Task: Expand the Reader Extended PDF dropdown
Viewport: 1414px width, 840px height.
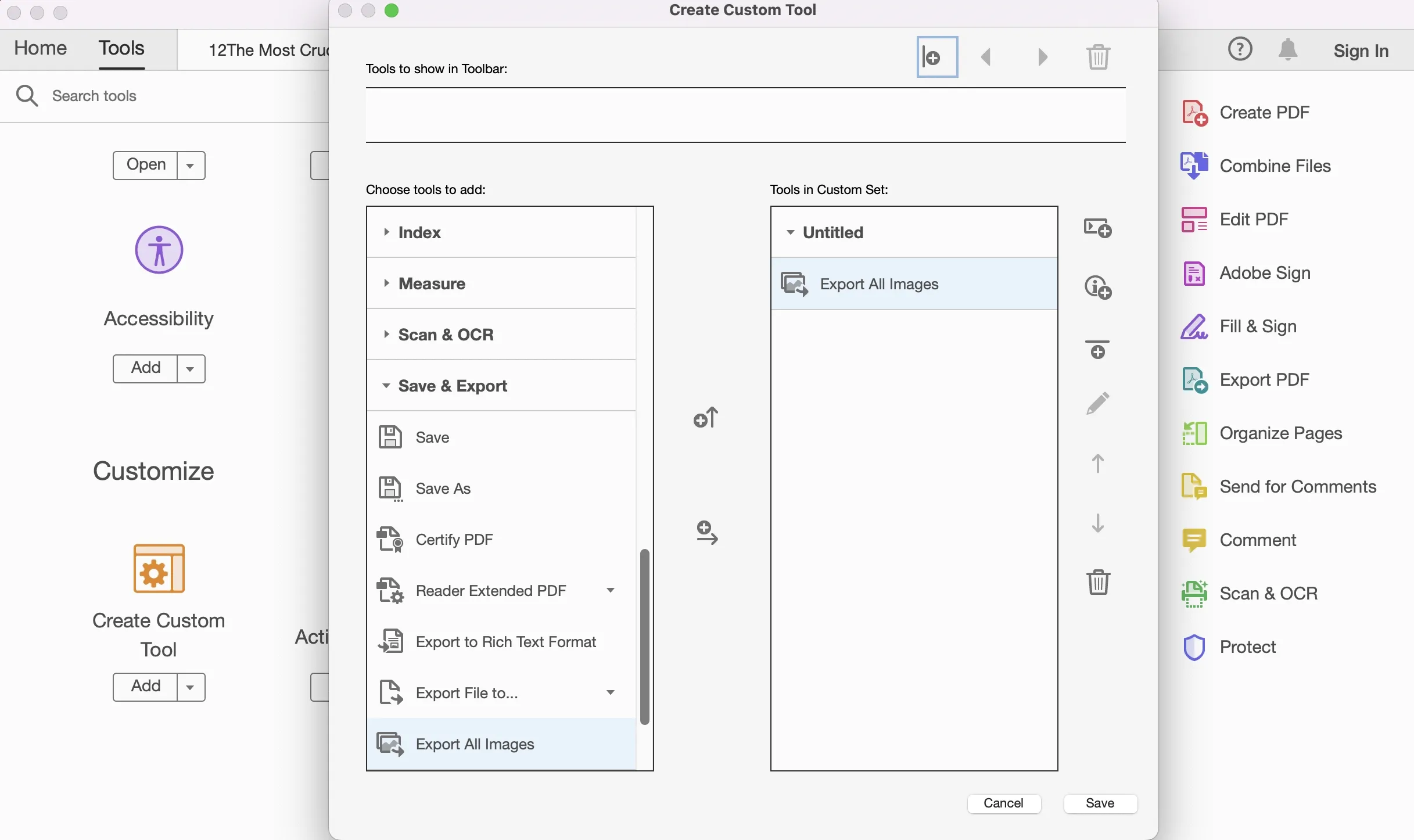Action: pyautogui.click(x=610, y=590)
